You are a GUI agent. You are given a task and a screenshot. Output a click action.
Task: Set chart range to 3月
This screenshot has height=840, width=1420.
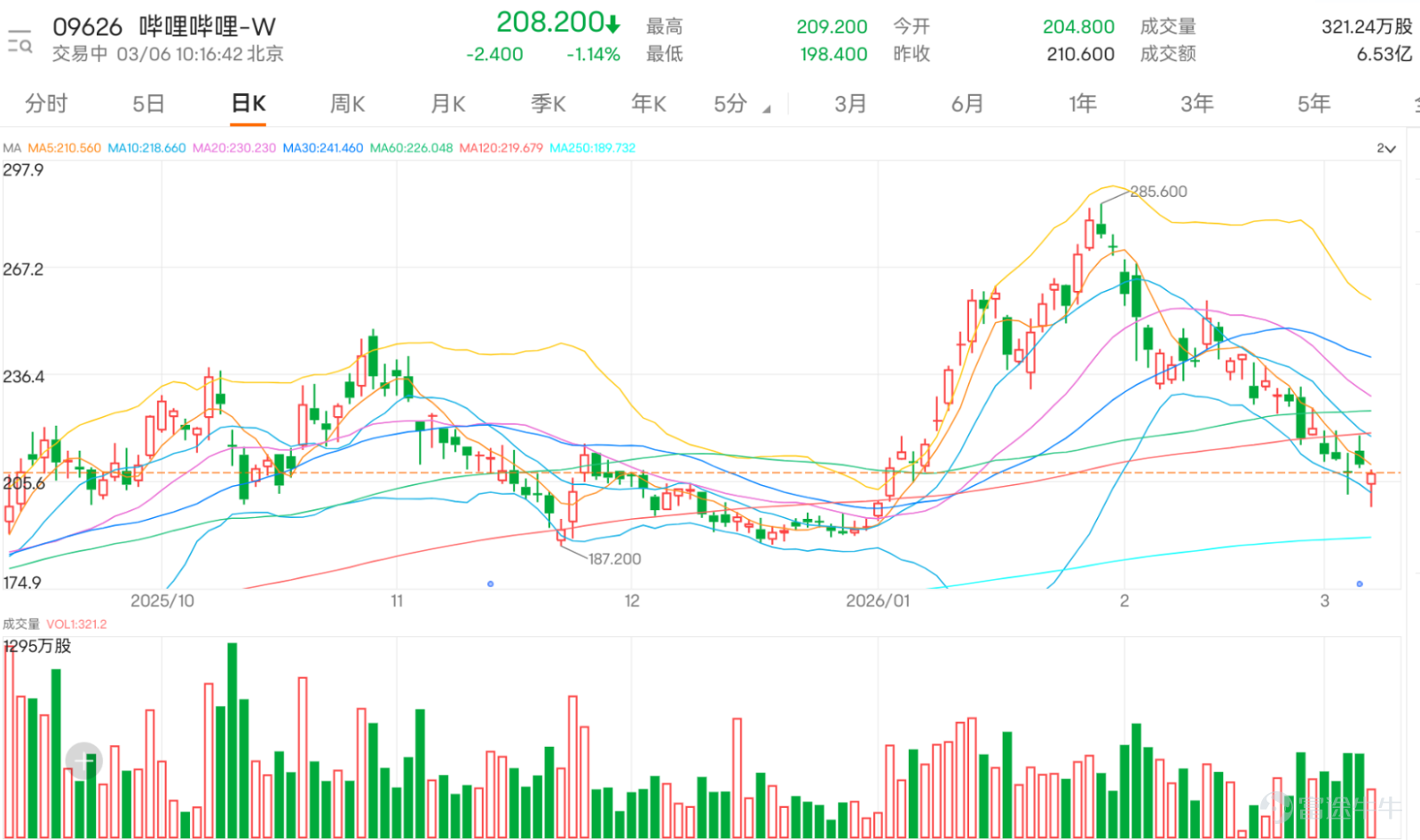[x=850, y=104]
